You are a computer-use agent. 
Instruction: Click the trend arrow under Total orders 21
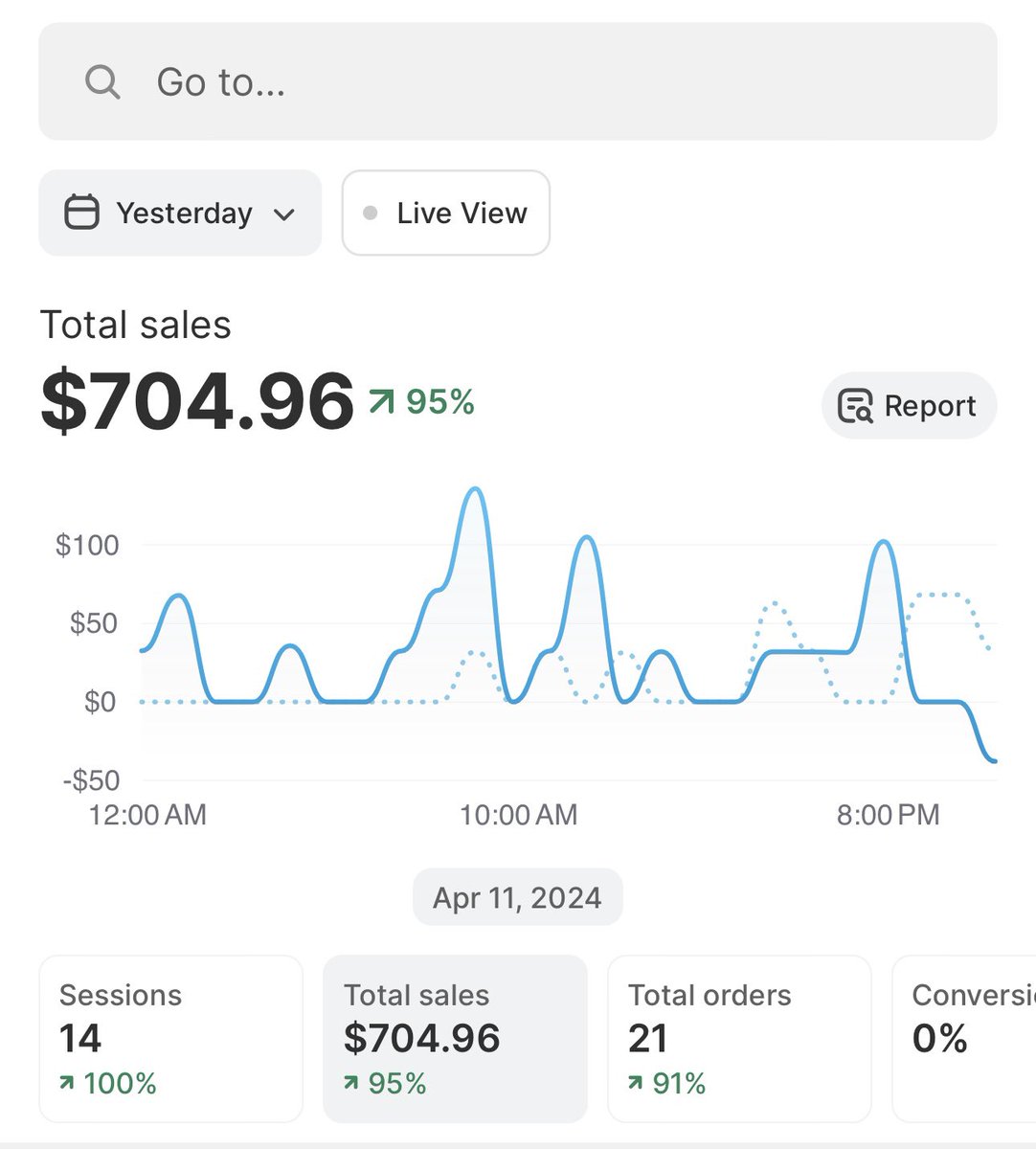tap(636, 1084)
